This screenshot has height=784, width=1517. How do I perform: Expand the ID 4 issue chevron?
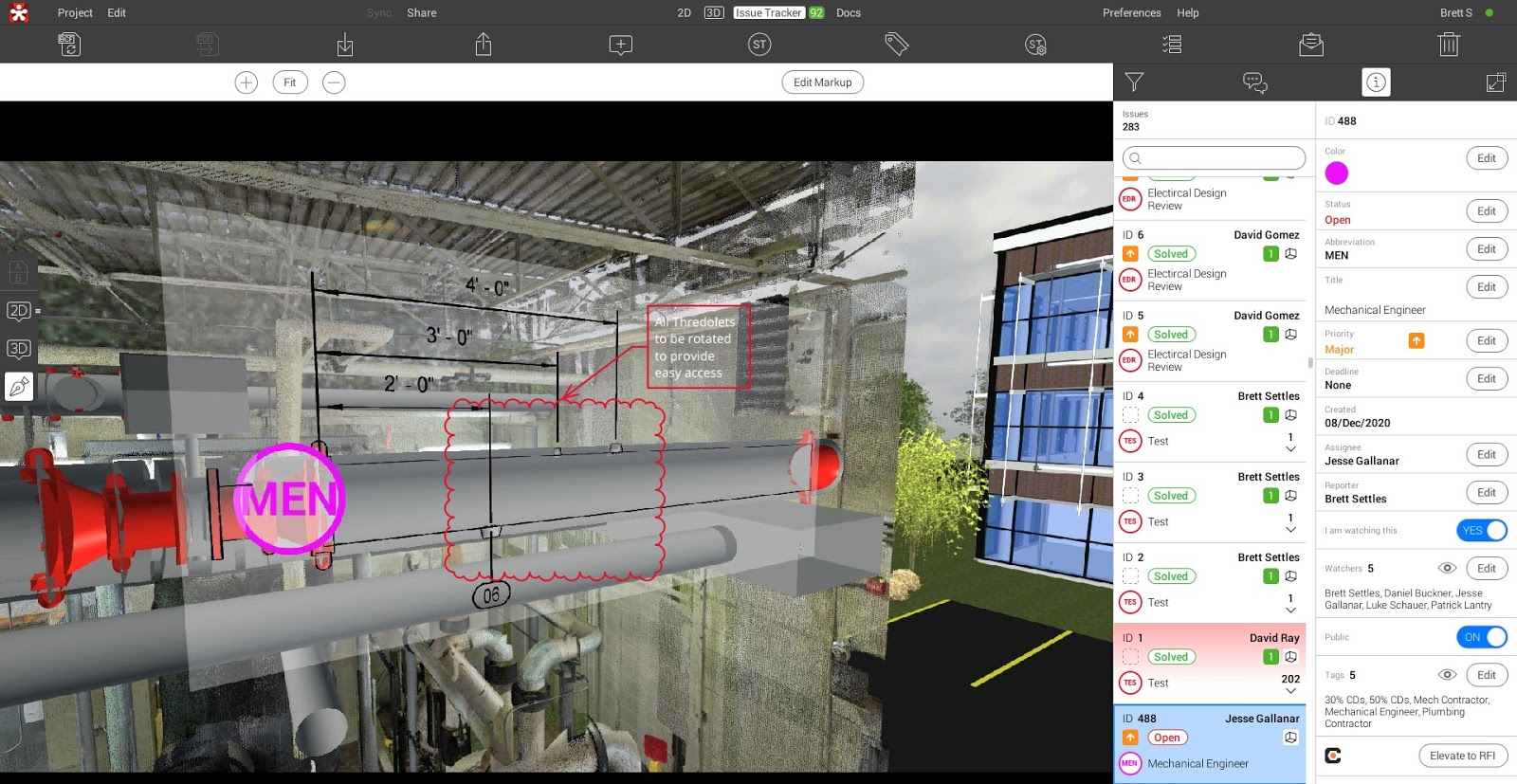point(1290,449)
